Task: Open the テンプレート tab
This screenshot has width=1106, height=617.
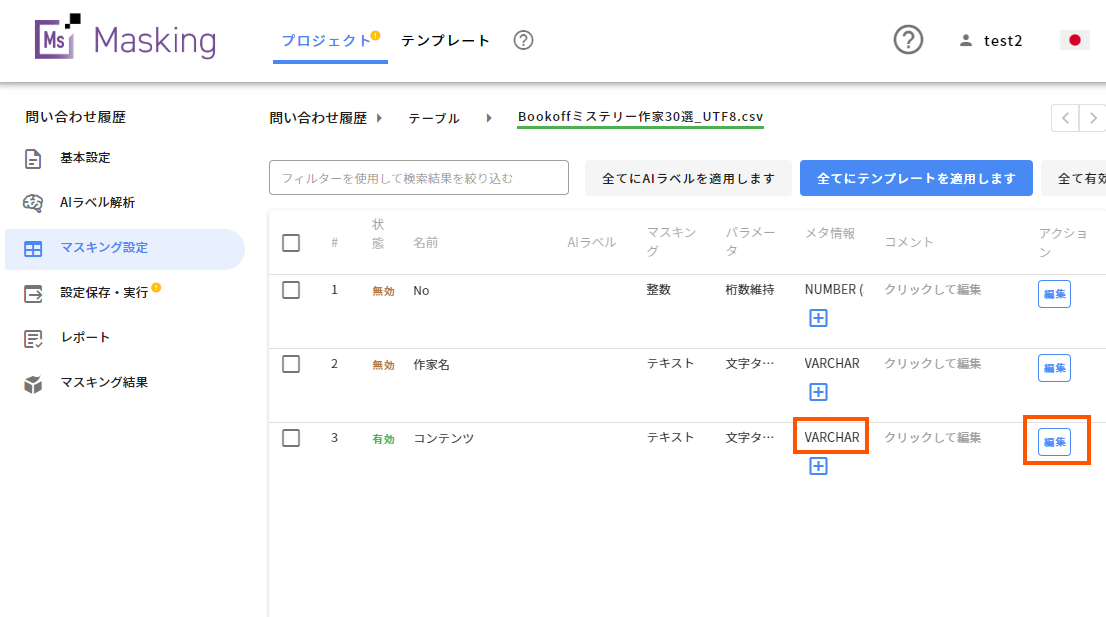Action: pyautogui.click(x=445, y=40)
